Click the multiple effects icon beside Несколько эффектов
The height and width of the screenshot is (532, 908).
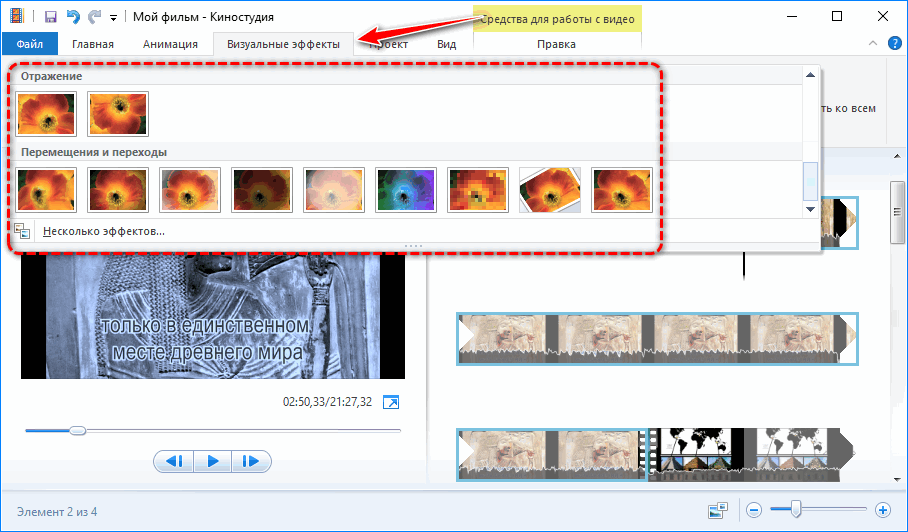click(x=22, y=231)
